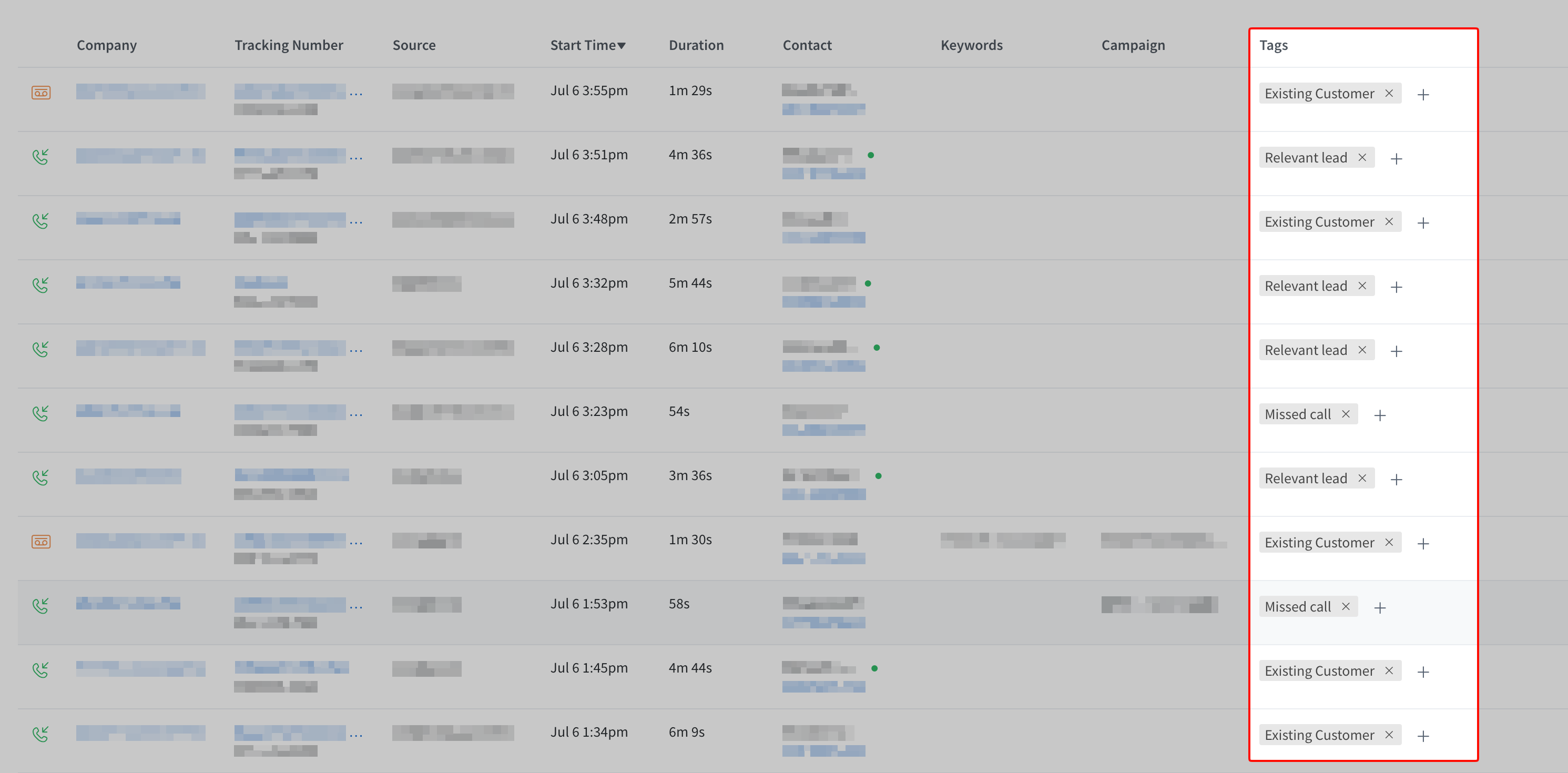Screen dimensions: 1568x773
Task: Click the inbound call icon on Jul 6 3:32pm row
Action: click(41, 285)
